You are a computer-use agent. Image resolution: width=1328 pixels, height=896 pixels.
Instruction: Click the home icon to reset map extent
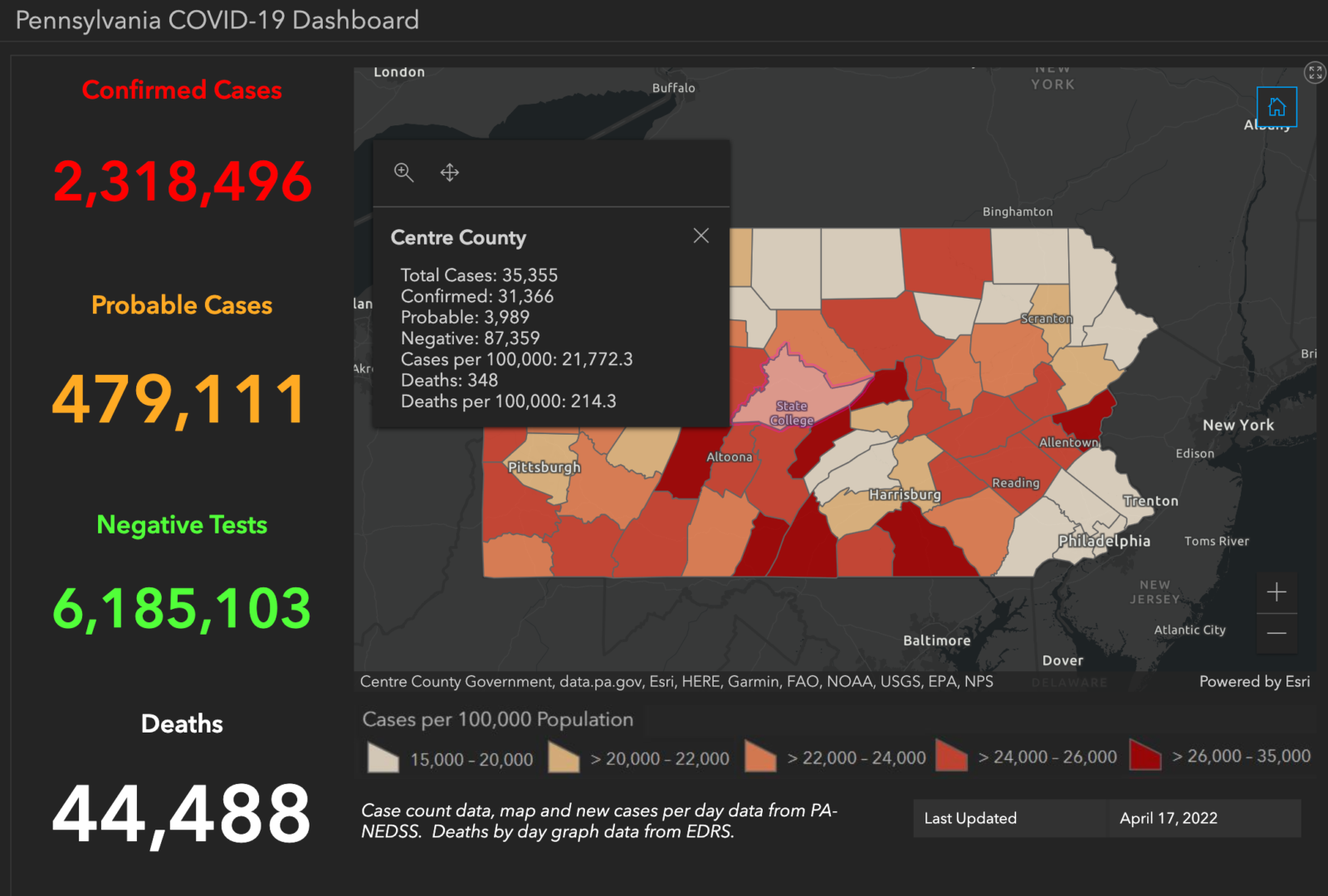(1277, 106)
